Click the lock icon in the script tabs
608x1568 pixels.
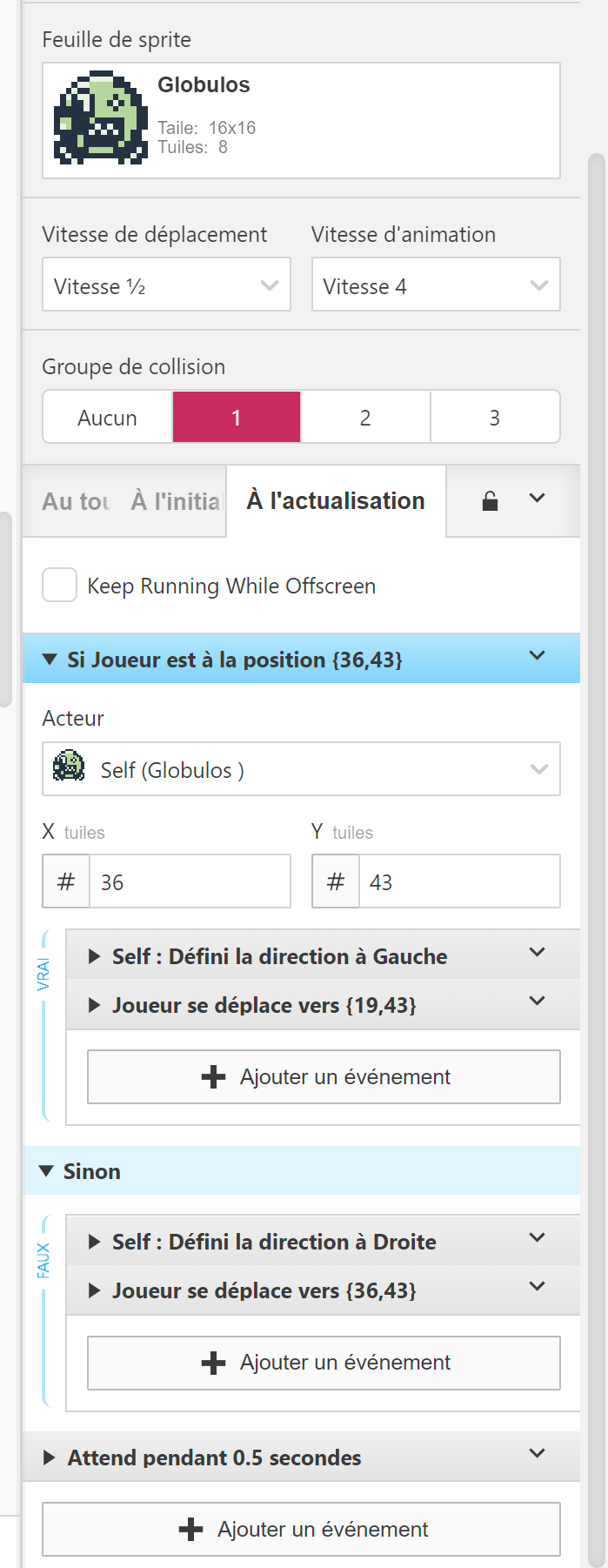coord(491,501)
